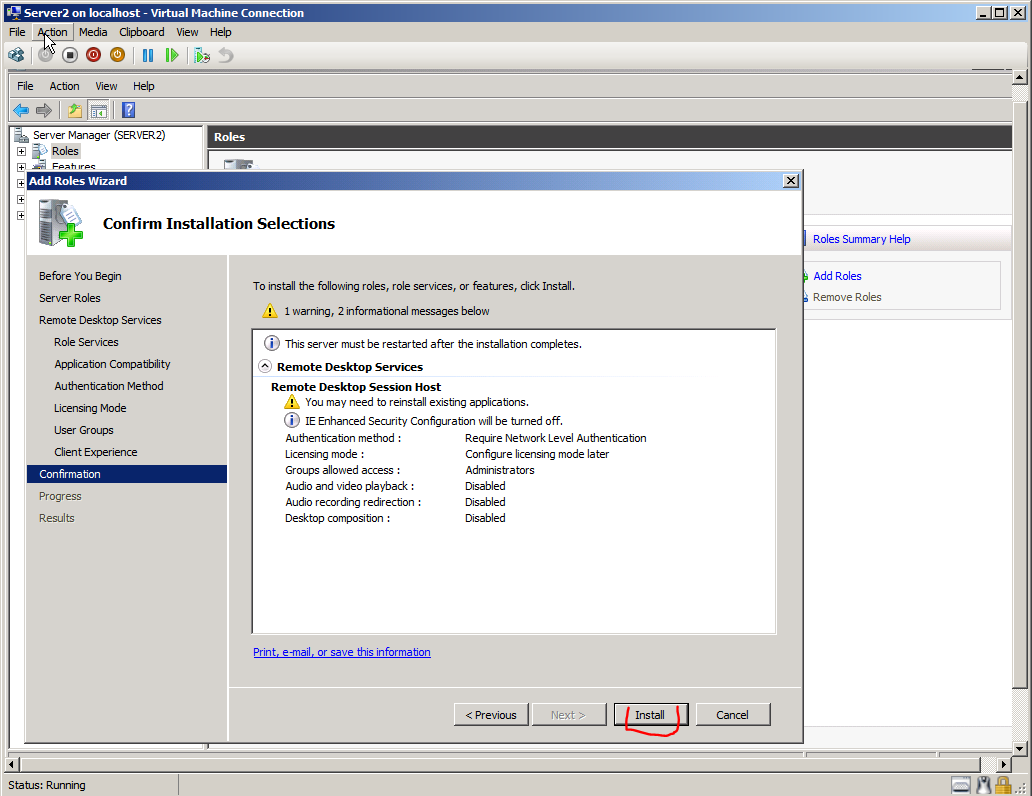Click vertical scrollbar down arrow
Screen dimensions: 1032x796
point(1019,749)
